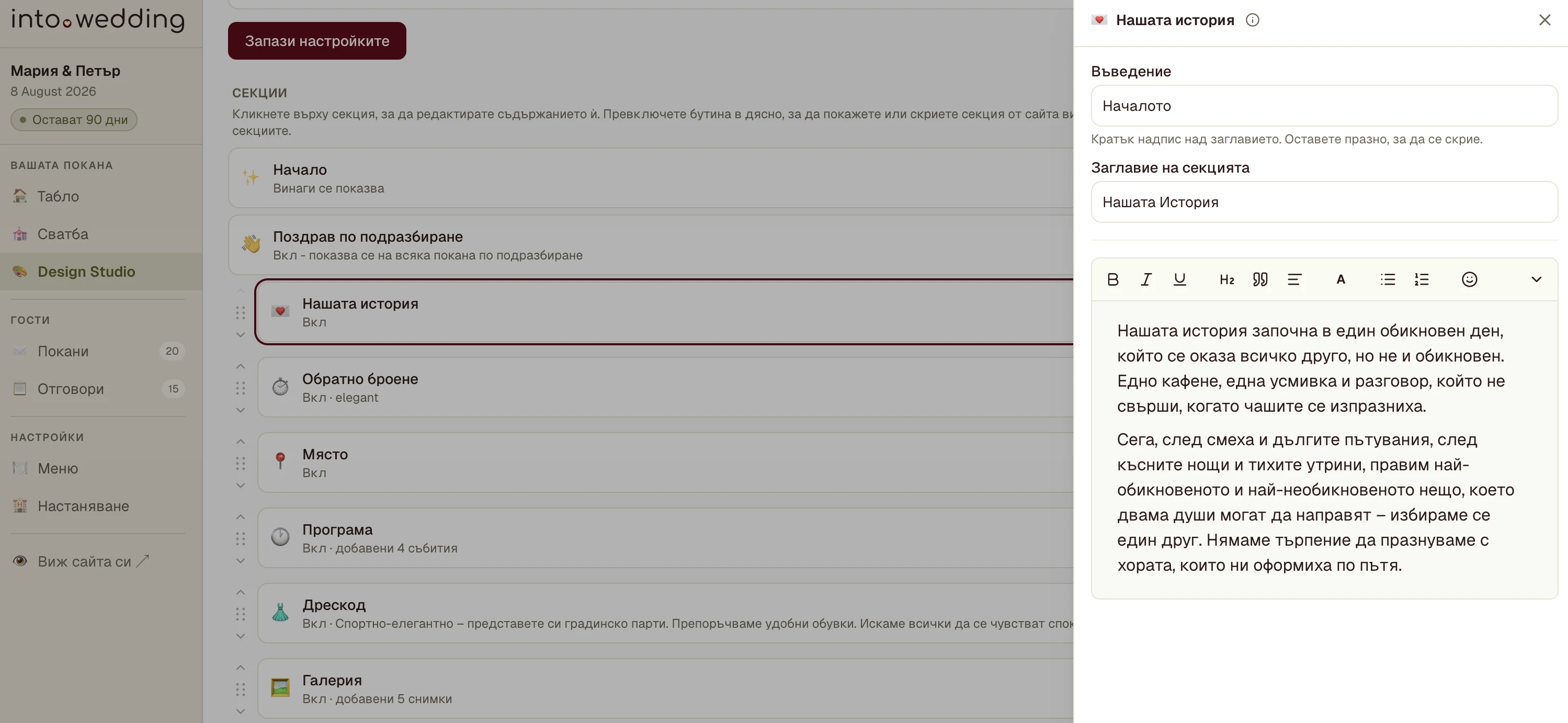Screen dimensions: 1568x723
Task: Move Обратно броене section up
Action: pyautogui.click(x=241, y=366)
